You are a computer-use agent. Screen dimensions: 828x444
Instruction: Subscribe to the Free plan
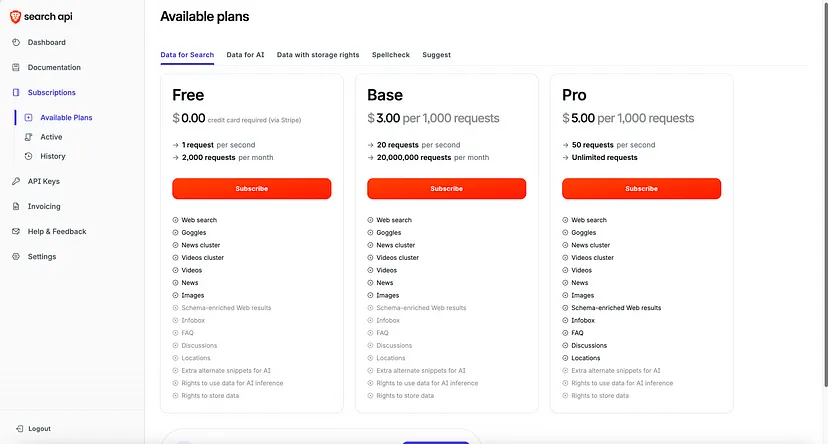coord(251,188)
